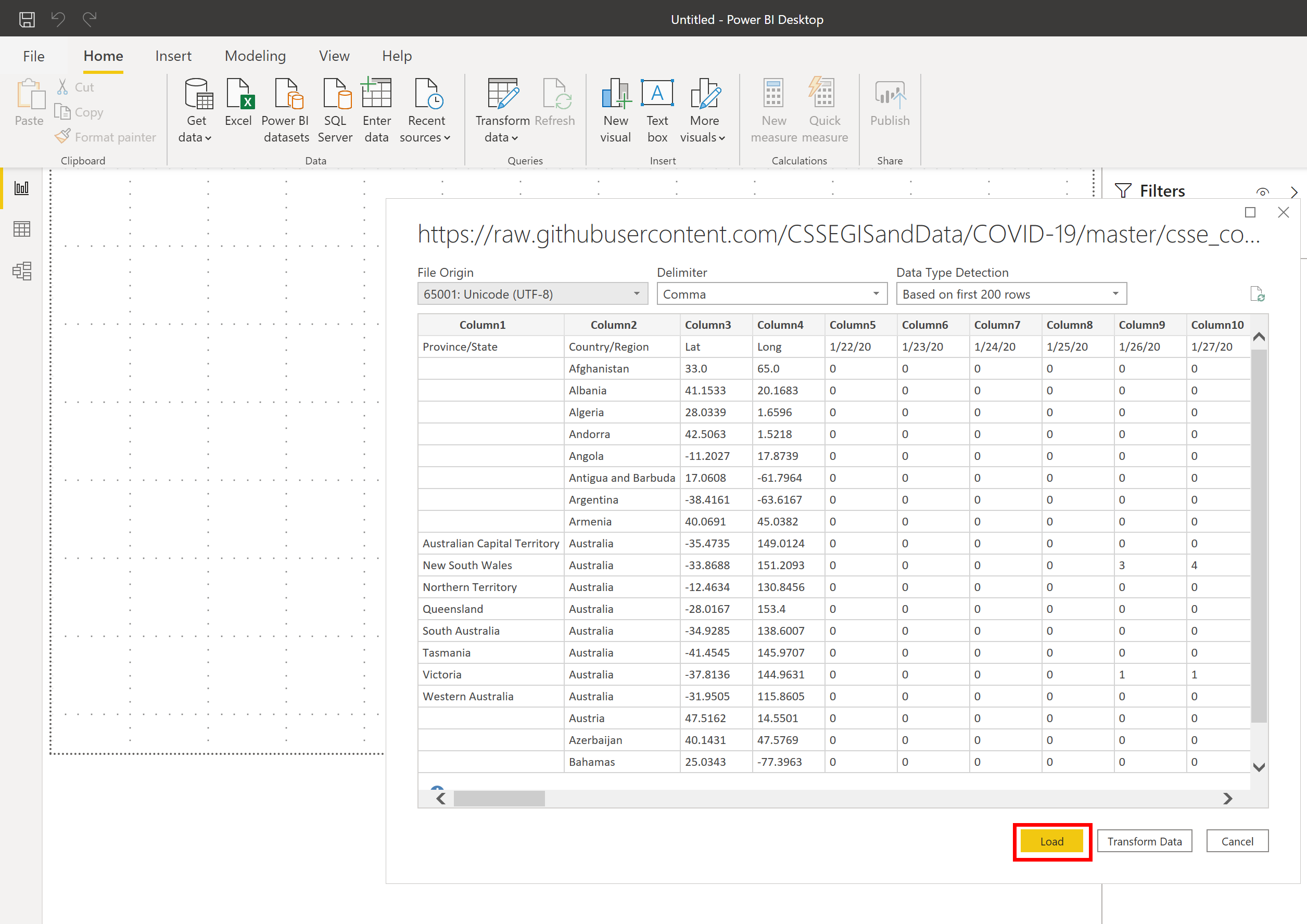Click the Transform Data button

(1144, 841)
